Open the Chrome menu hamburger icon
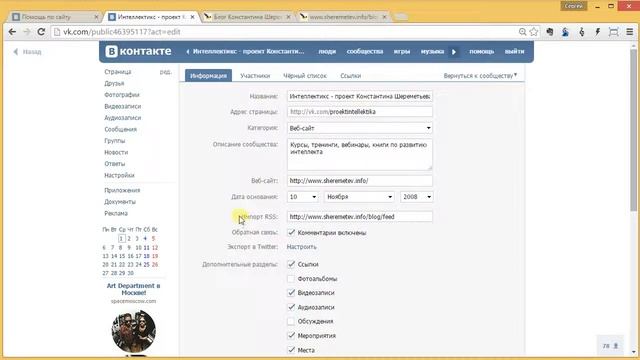The image size is (640, 360). coord(630,32)
